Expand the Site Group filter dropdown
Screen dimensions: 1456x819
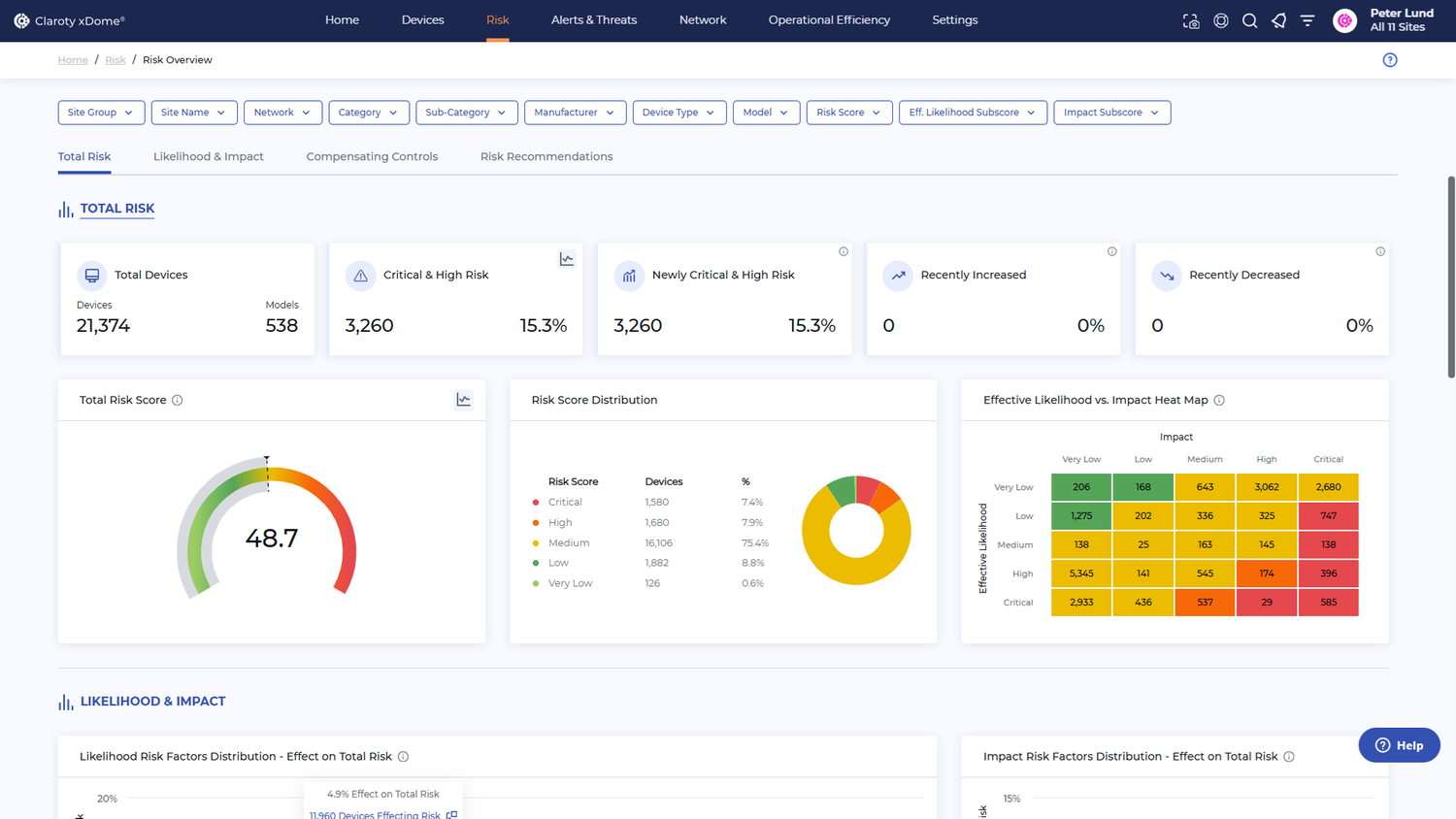coord(101,113)
